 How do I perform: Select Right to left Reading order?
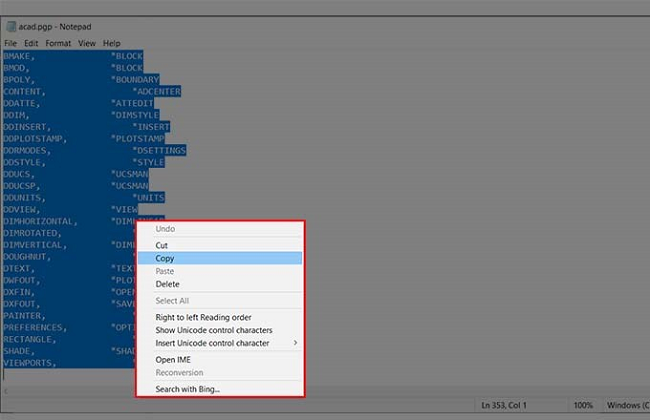click(220, 317)
